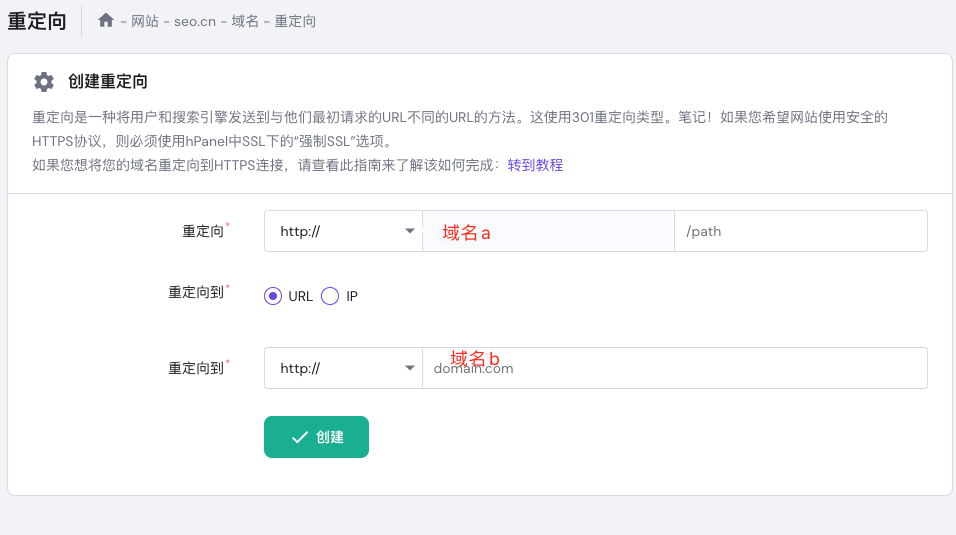Click the 重定向到 label beside the radio buttons
This screenshot has height=535, width=956.
[196, 293]
